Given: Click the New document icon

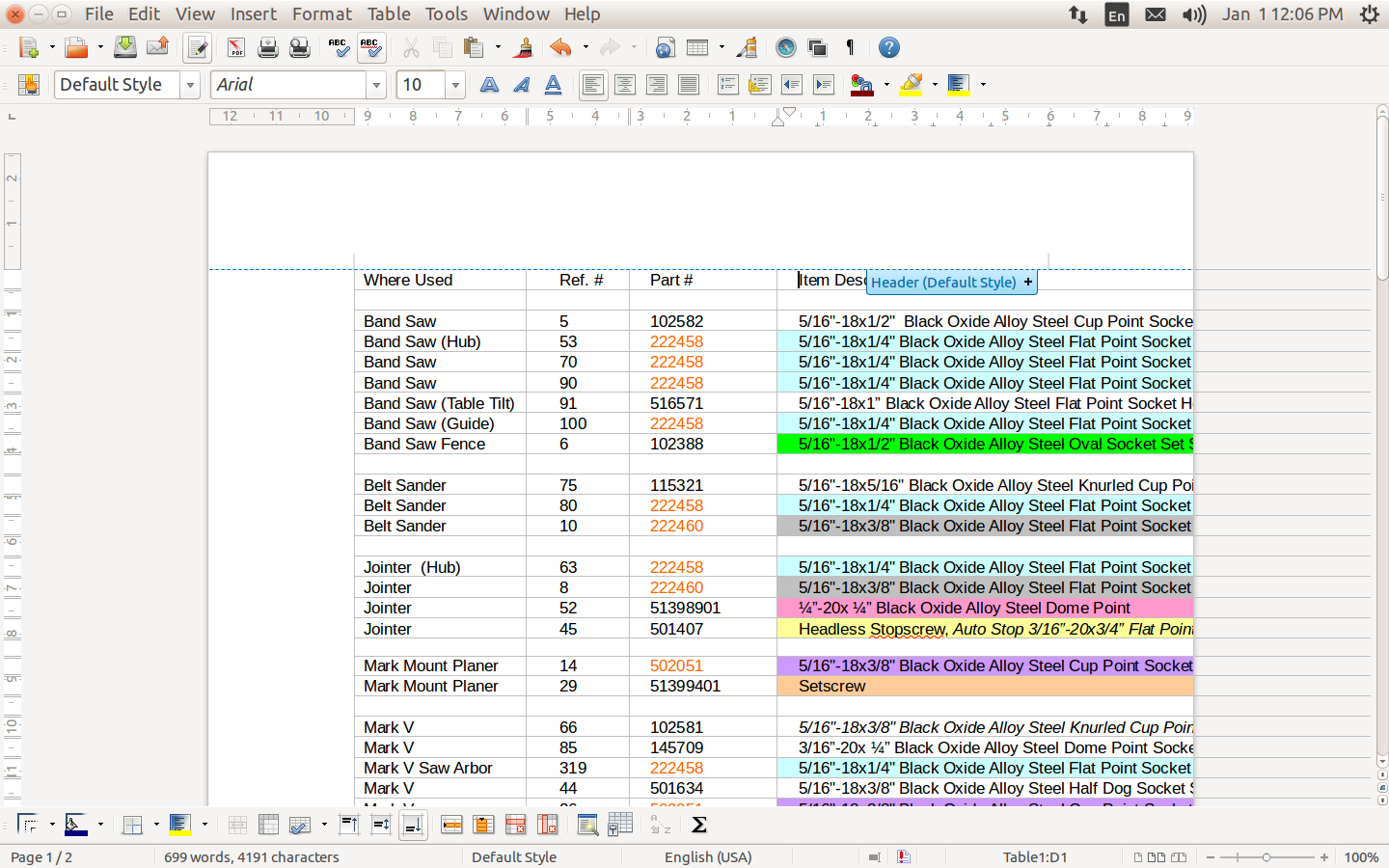Looking at the screenshot, I should [x=28, y=47].
